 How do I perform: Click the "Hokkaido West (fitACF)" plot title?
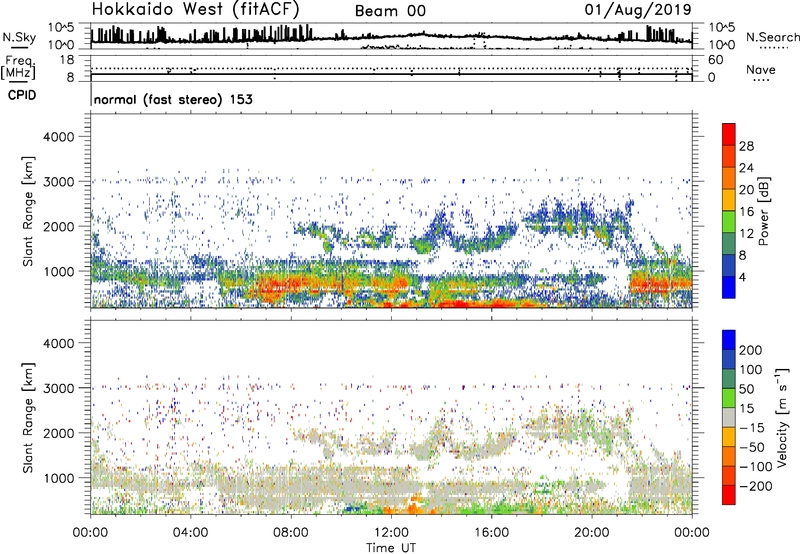pos(195,9)
